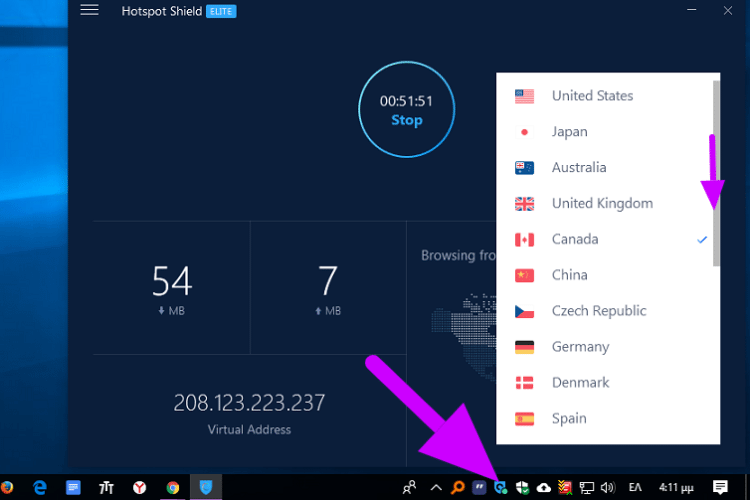This screenshot has height=500, width=750.
Task: Expand hidden system tray icons chevron
Action: (436, 488)
